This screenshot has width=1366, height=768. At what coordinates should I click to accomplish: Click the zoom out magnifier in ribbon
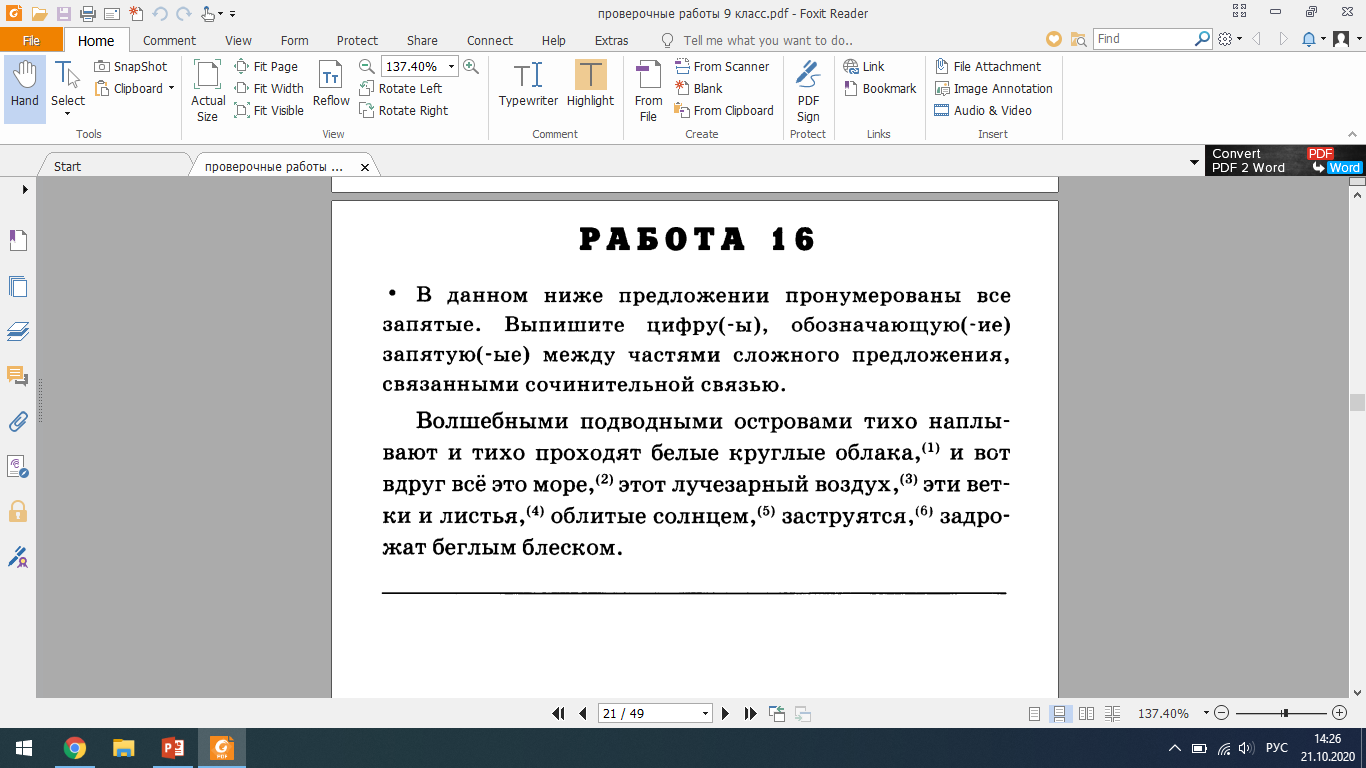pos(367,66)
